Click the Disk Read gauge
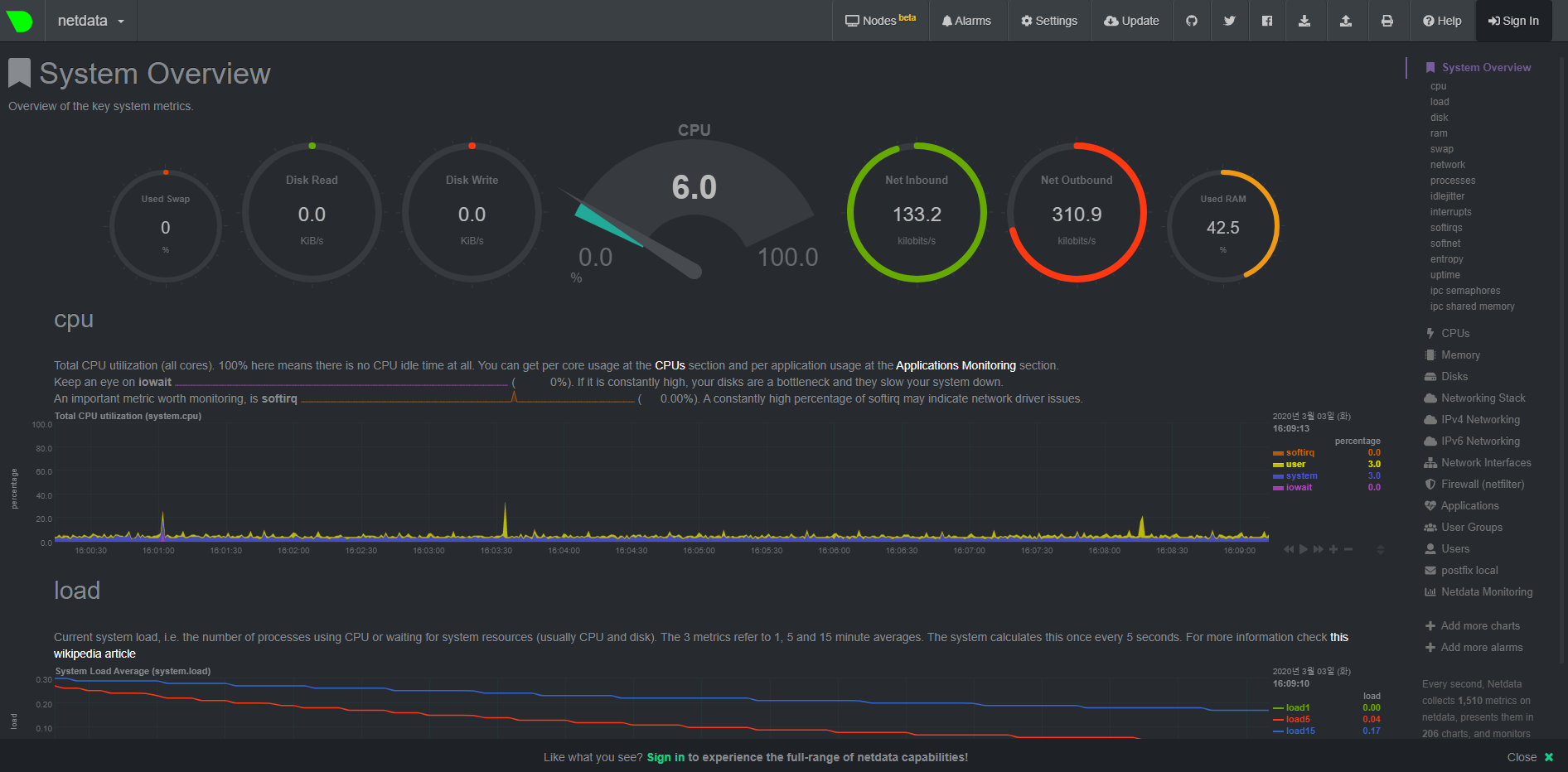 [x=312, y=213]
